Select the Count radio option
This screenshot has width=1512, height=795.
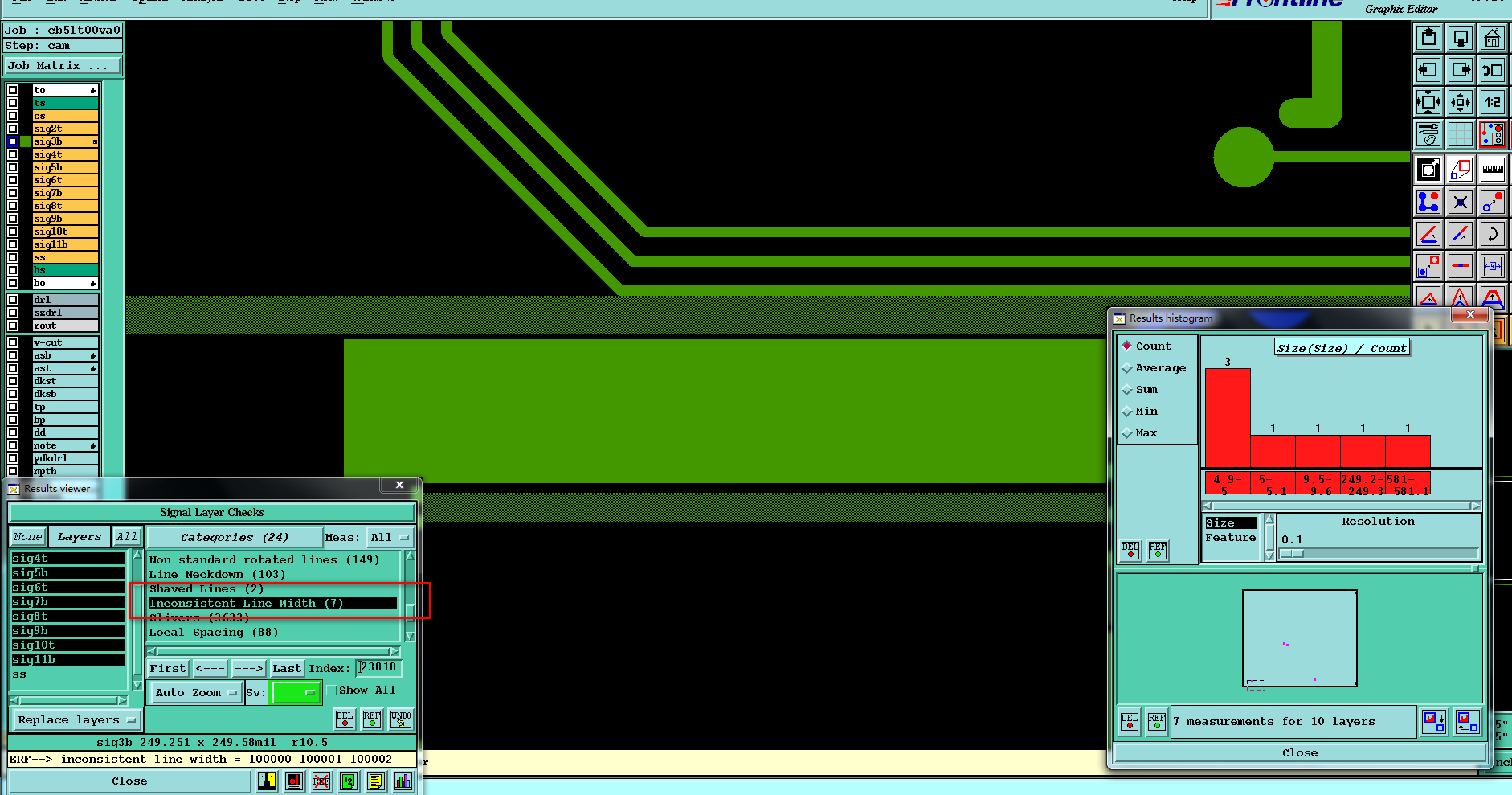(x=1127, y=346)
